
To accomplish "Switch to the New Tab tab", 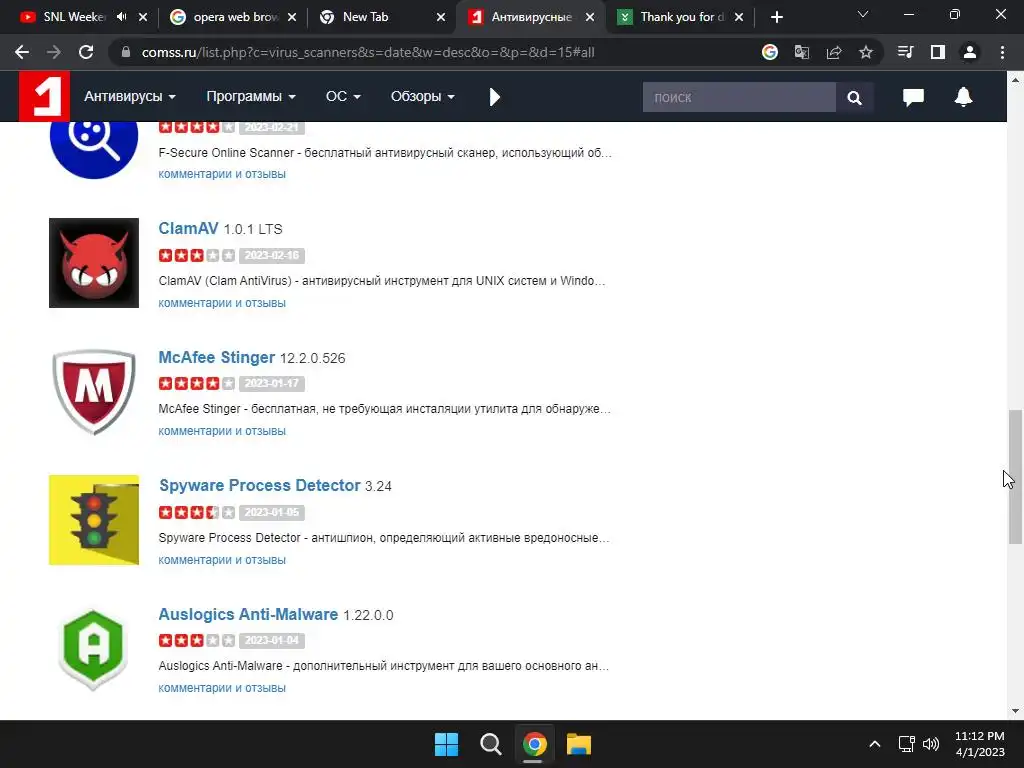I will pyautogui.click(x=366, y=17).
